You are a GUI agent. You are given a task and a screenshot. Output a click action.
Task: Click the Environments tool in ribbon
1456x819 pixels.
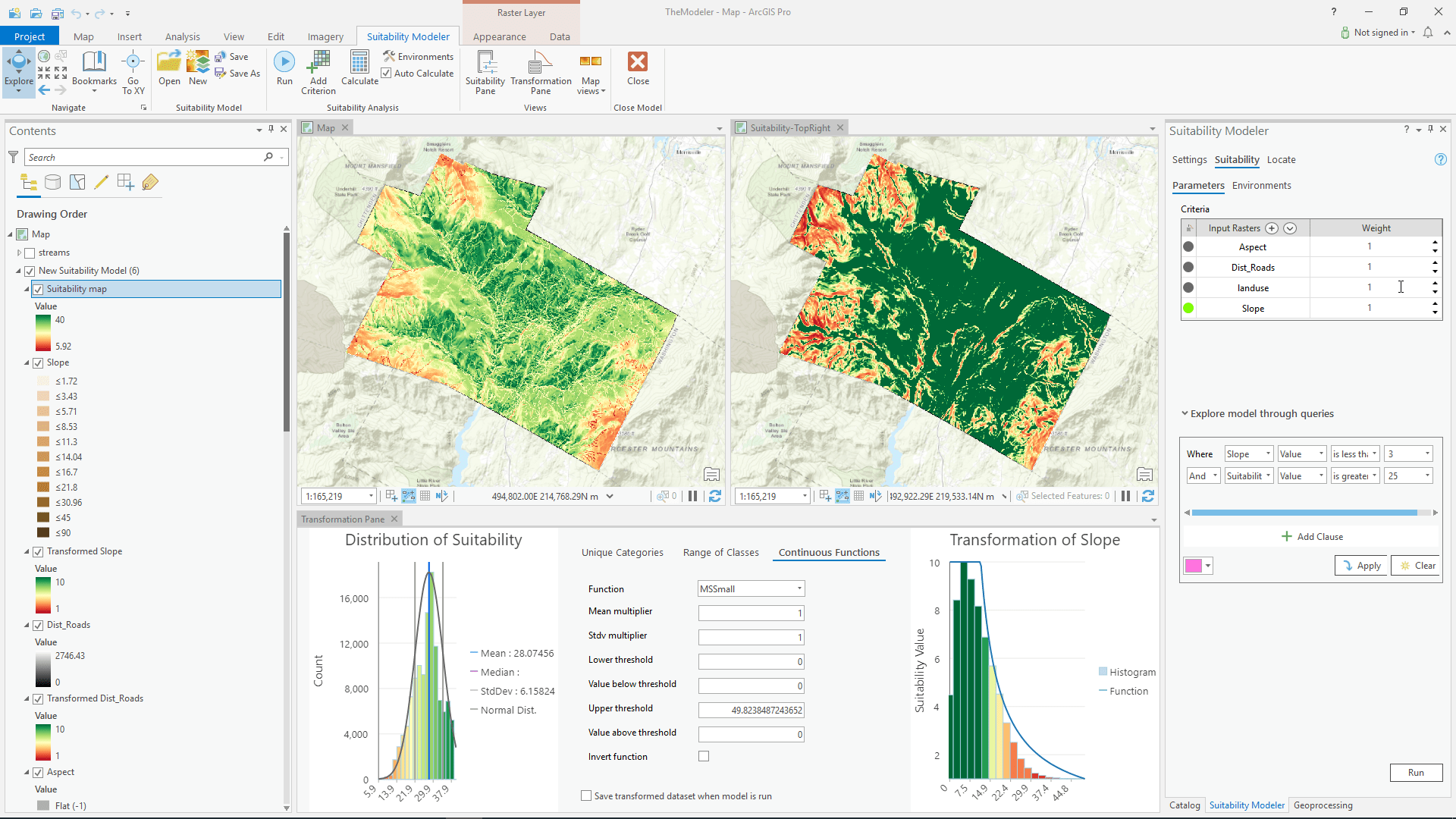[x=418, y=57]
